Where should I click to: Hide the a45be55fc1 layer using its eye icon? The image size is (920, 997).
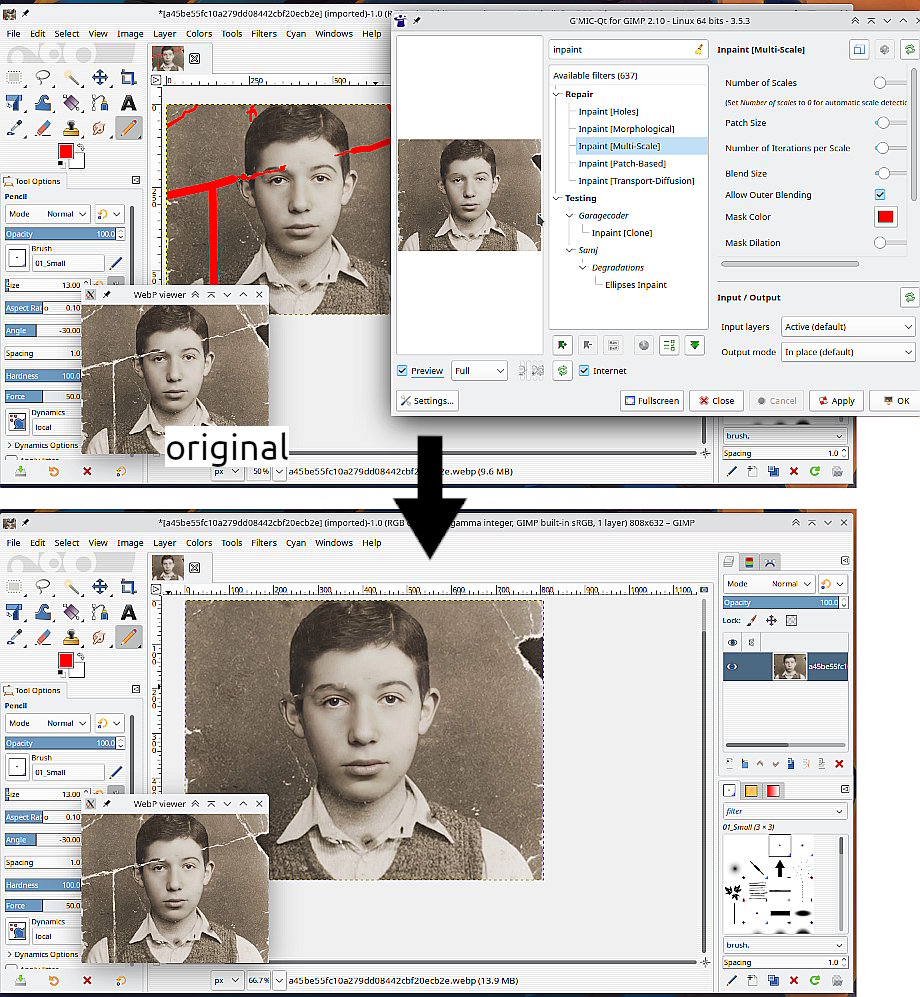click(733, 667)
